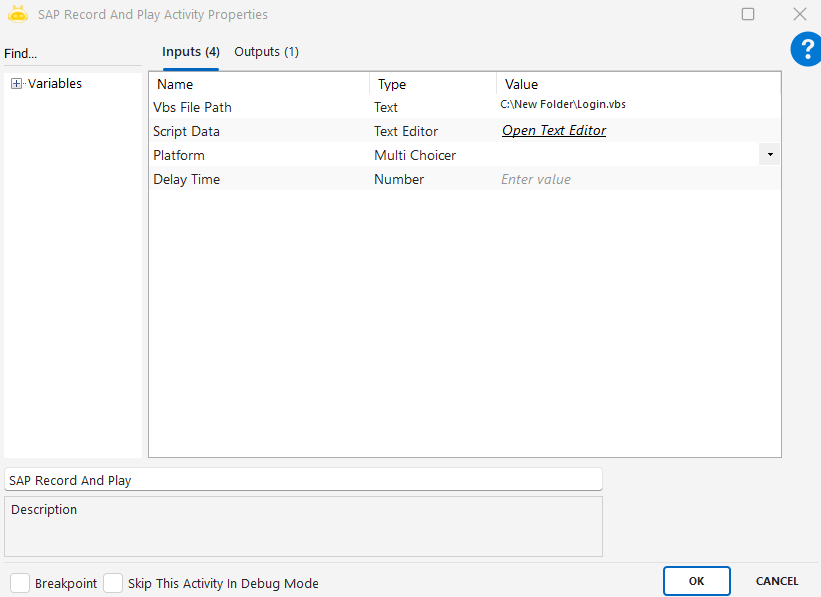Click the blue help question mark icon
This screenshot has width=821, height=597.
tap(806, 49)
